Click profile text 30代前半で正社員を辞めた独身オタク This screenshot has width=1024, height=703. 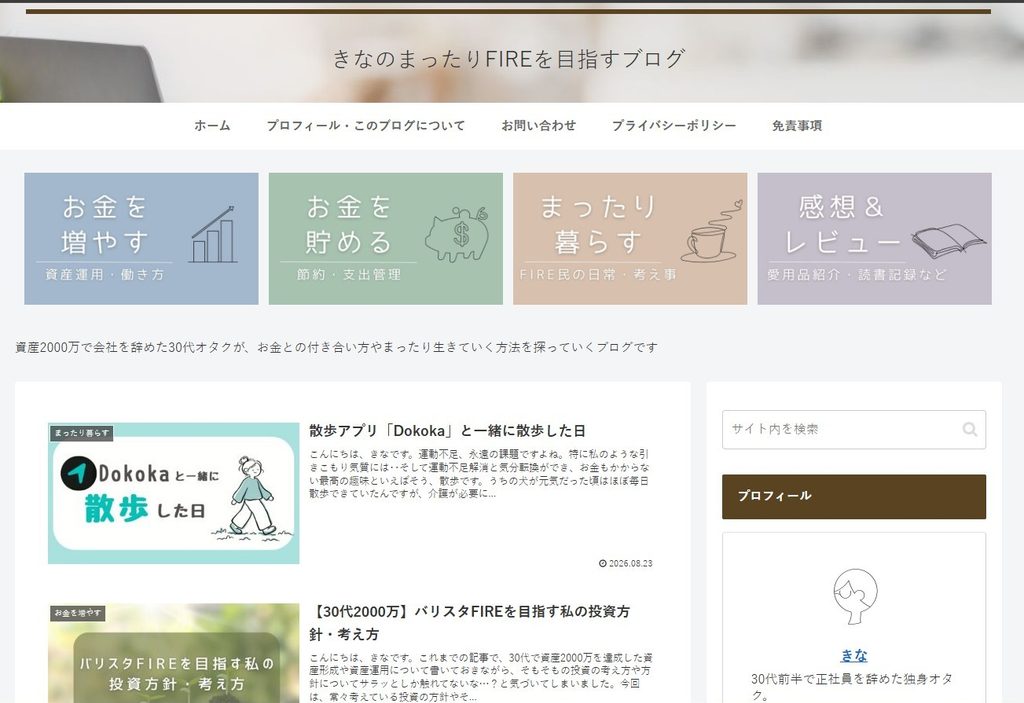(x=852, y=687)
